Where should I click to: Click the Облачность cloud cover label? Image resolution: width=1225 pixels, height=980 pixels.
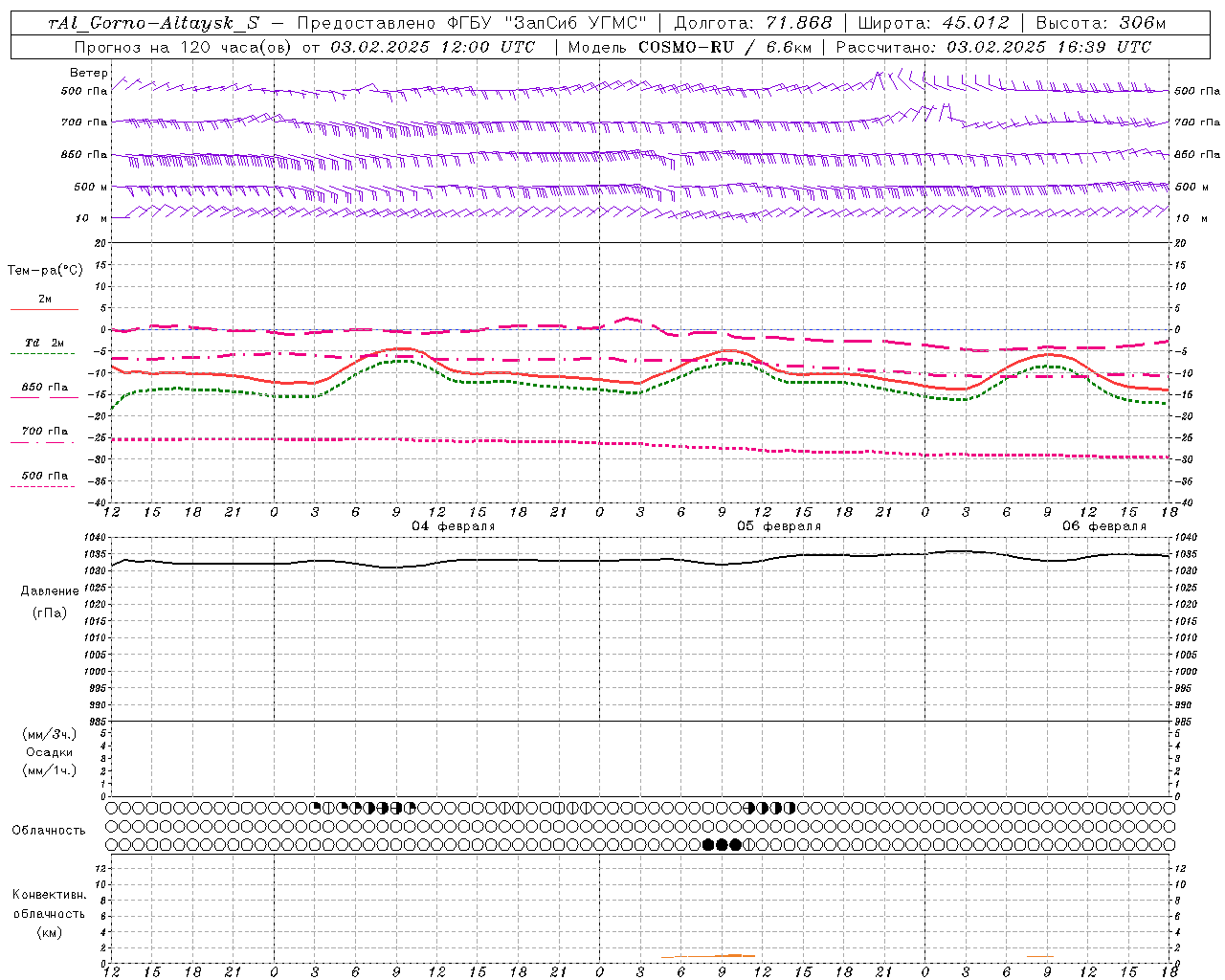click(x=49, y=831)
